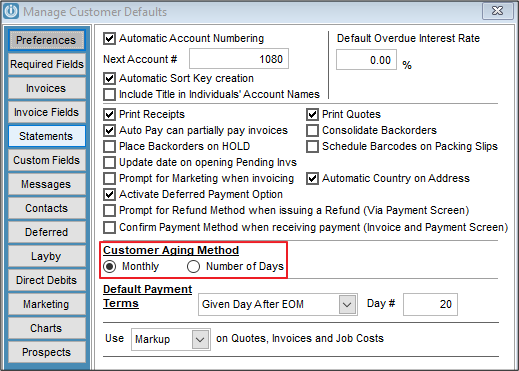Check Confirm Payment Method when receiving payment
Screen dimensions: 519x371
(109, 227)
